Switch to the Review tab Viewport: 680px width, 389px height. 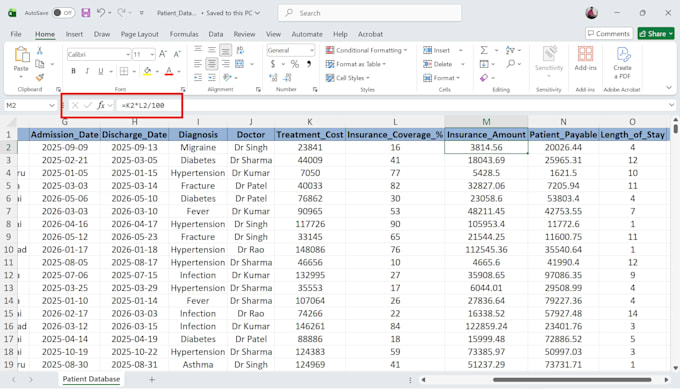click(x=244, y=34)
